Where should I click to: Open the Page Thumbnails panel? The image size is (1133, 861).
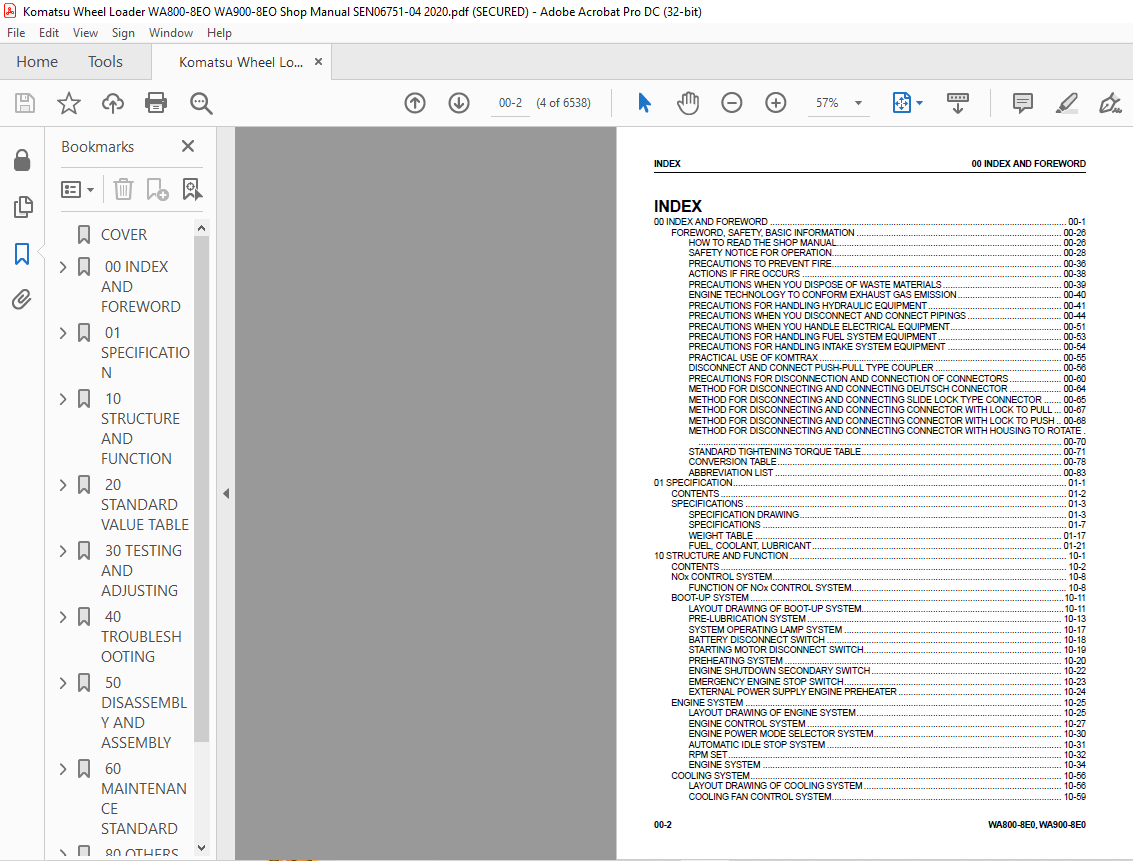[x=22, y=207]
